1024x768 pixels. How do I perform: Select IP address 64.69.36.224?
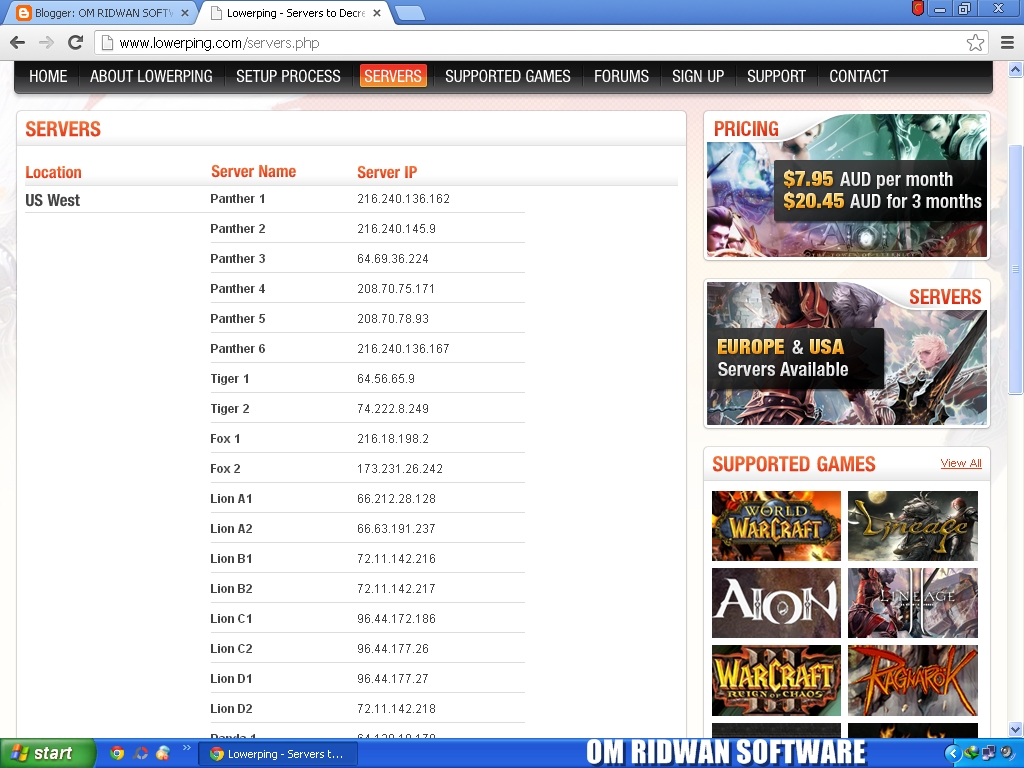pos(392,259)
